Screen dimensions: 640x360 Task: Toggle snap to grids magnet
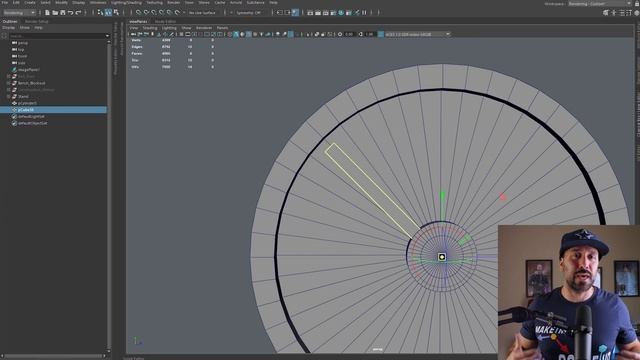coord(138,13)
